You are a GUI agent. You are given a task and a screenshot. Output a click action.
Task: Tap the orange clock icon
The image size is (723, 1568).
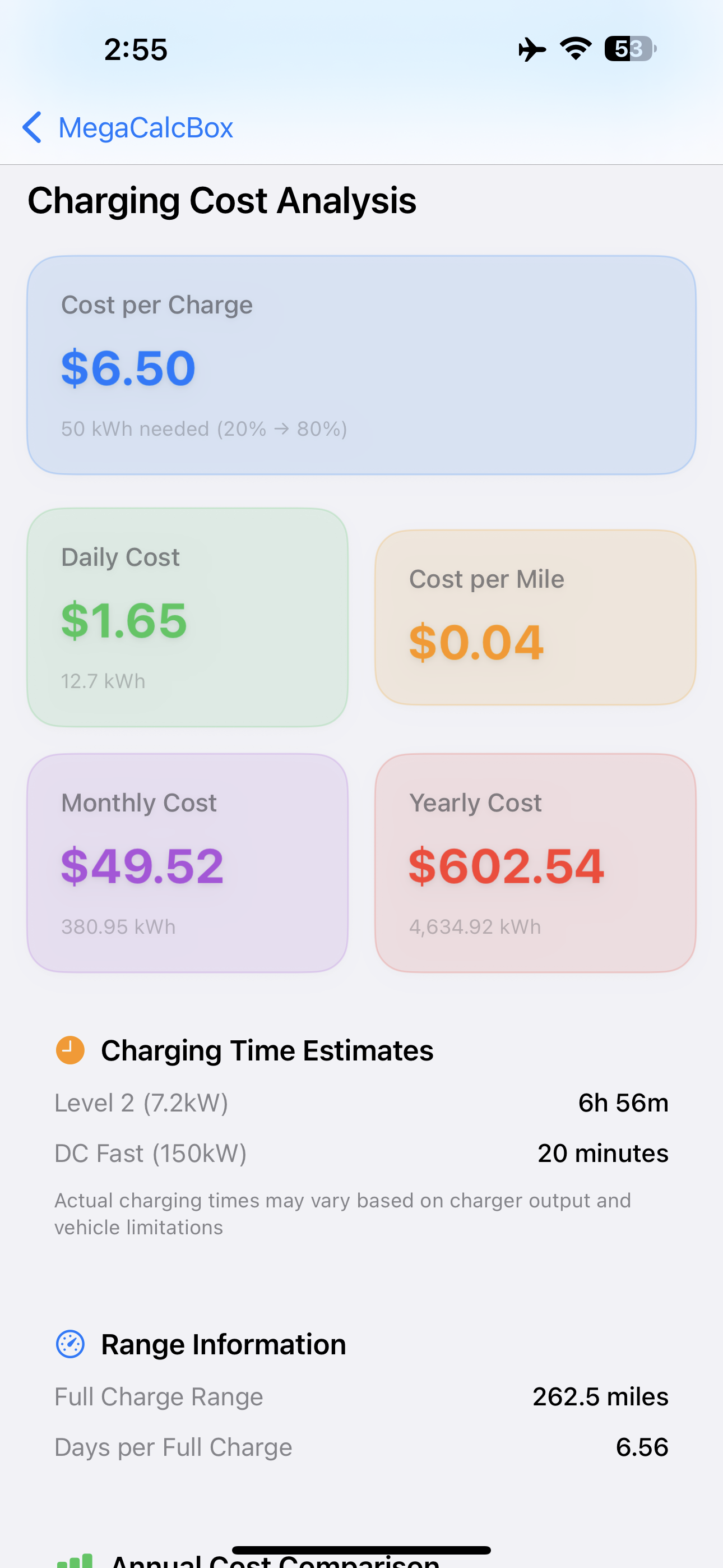[x=71, y=1050]
